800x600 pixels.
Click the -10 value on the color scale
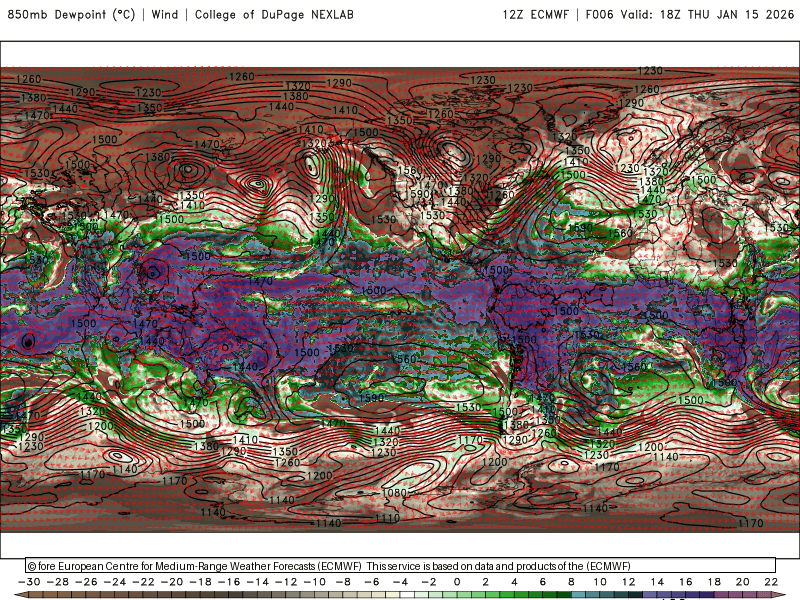315,582
